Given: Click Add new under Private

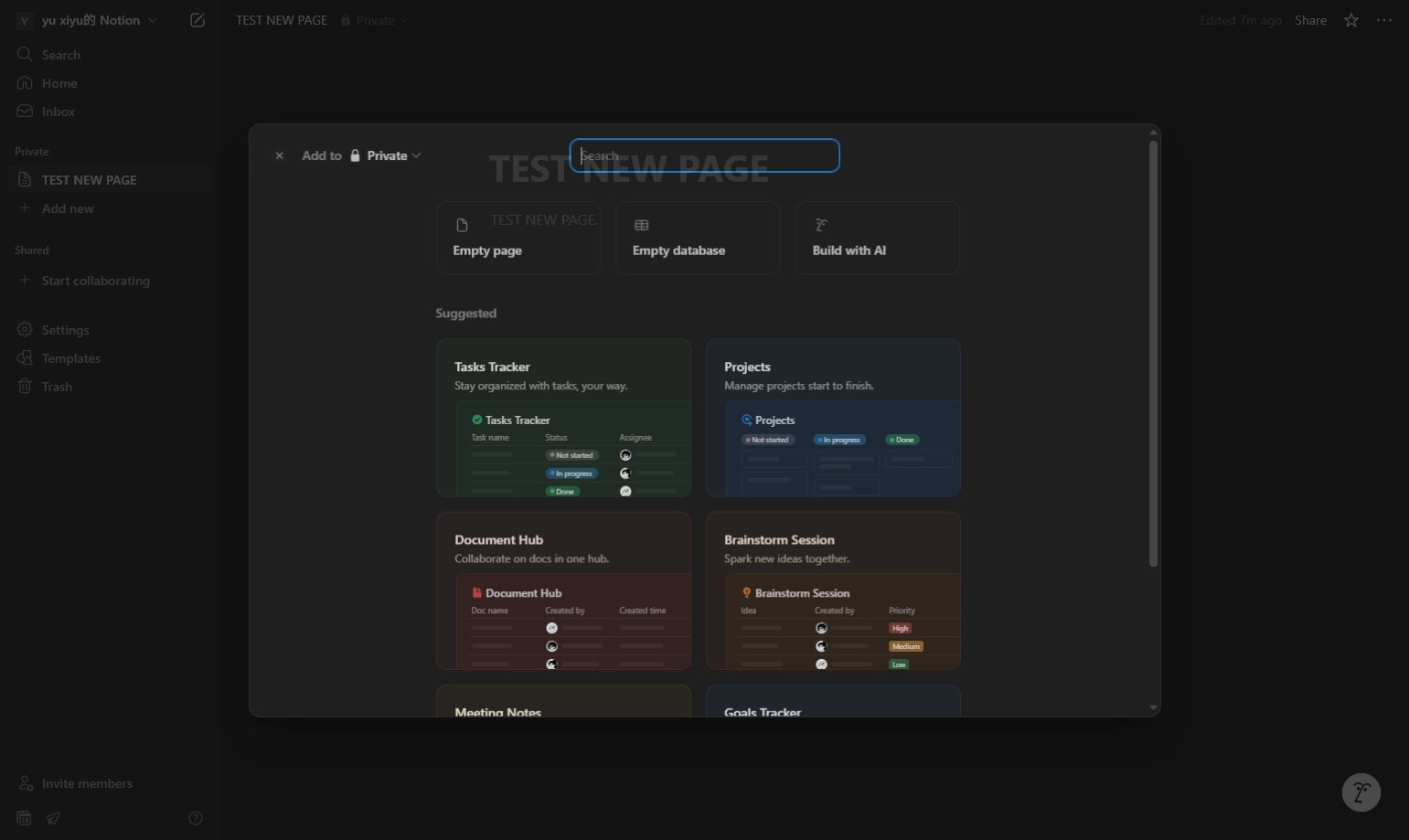Looking at the screenshot, I should point(110,208).
